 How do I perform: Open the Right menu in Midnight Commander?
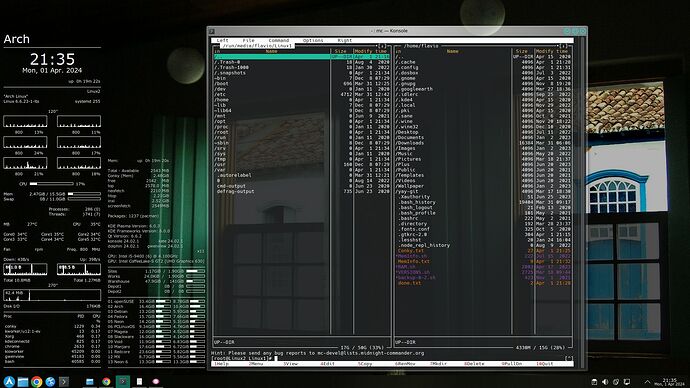[x=345, y=40]
